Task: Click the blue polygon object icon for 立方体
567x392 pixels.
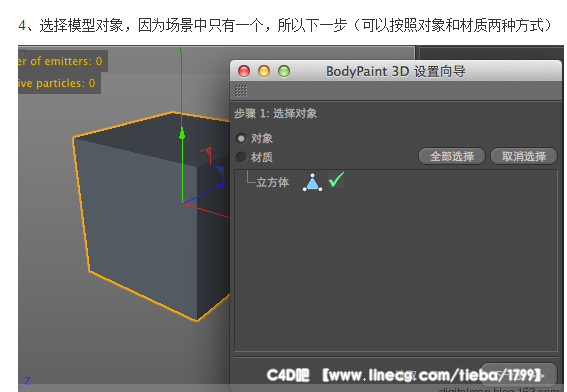Action: [312, 182]
